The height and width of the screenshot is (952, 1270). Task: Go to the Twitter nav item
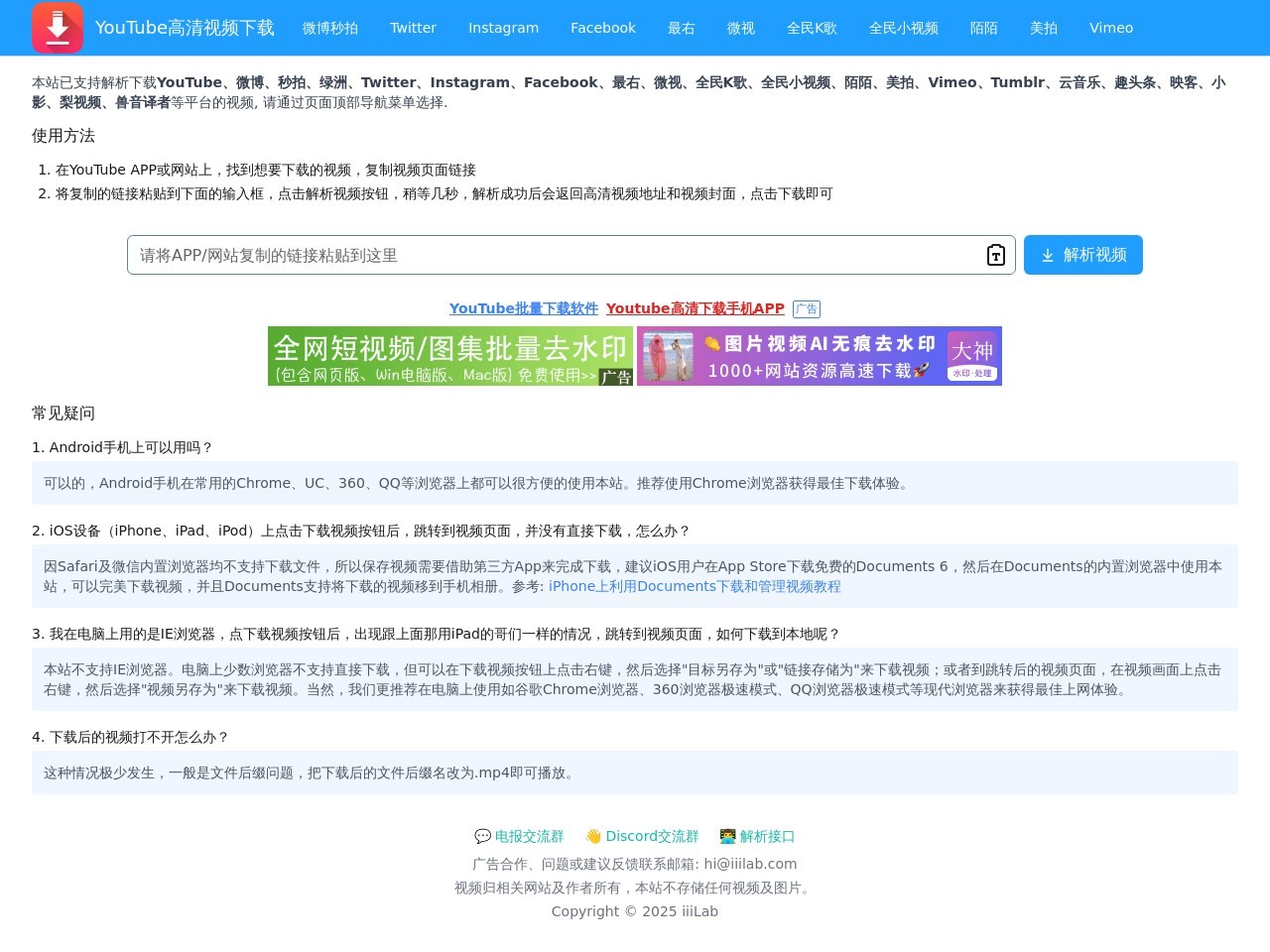413,28
